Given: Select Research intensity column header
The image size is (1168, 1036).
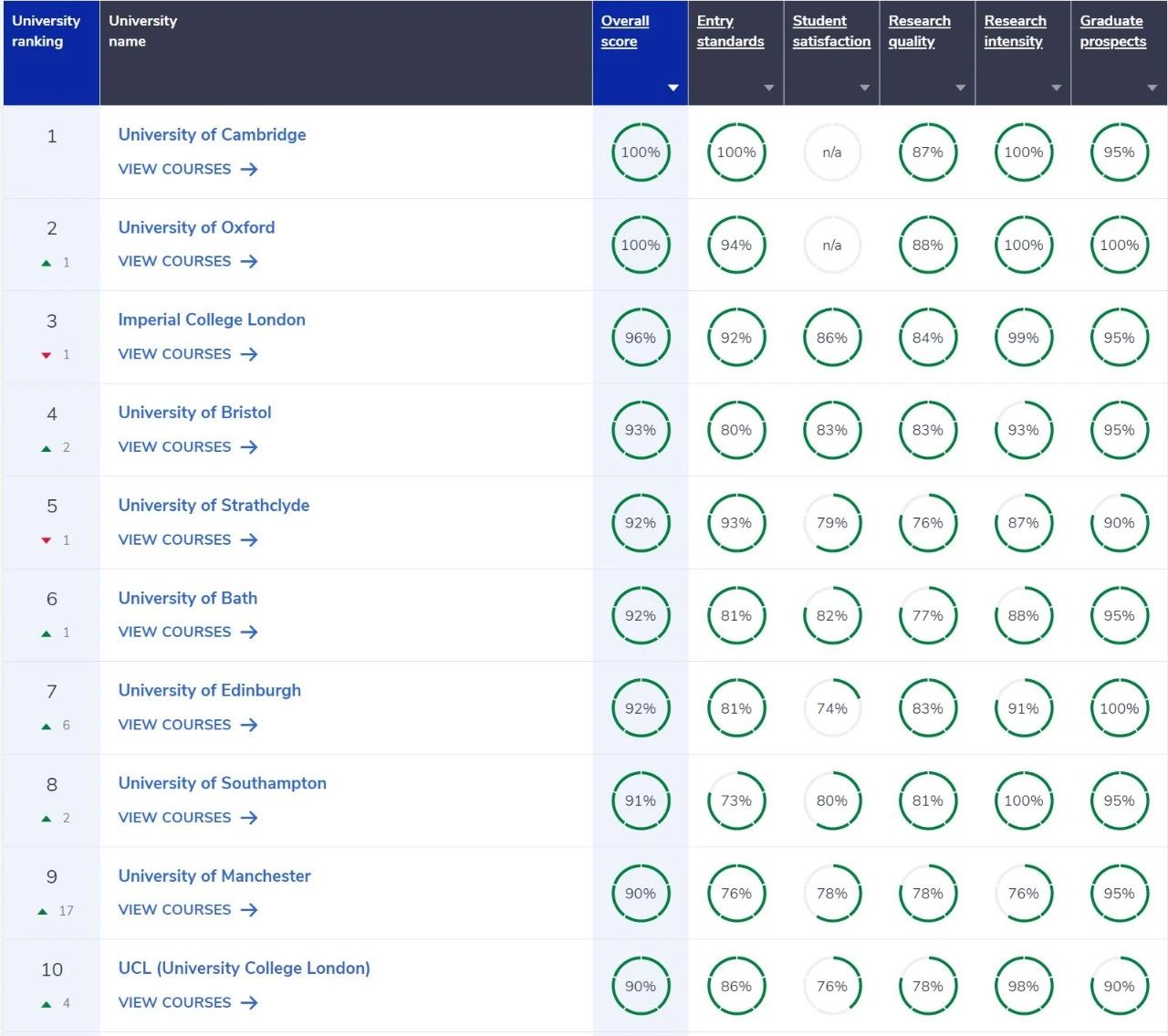Looking at the screenshot, I should pos(1015,31).
